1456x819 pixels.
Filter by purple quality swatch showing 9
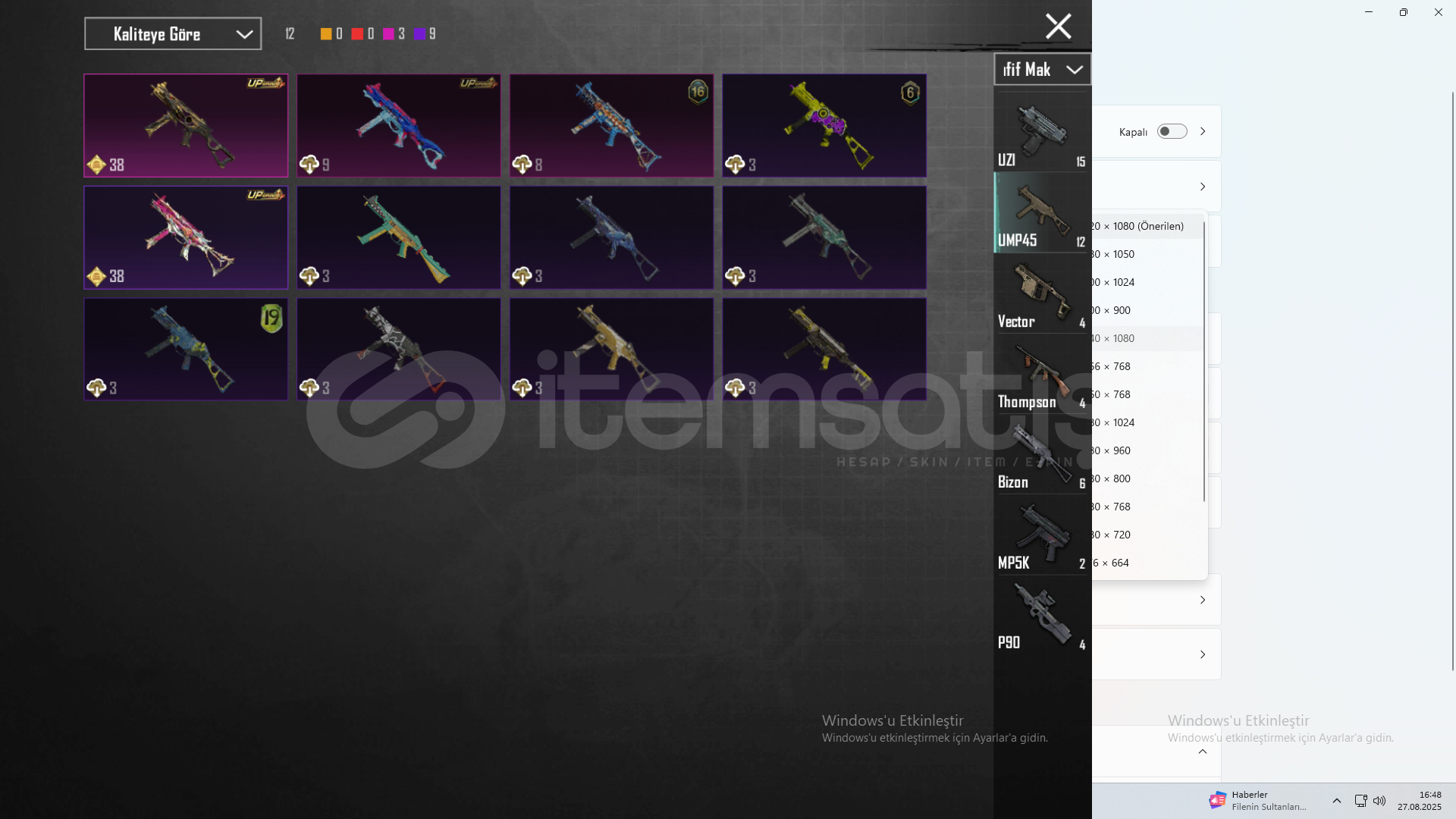click(419, 34)
